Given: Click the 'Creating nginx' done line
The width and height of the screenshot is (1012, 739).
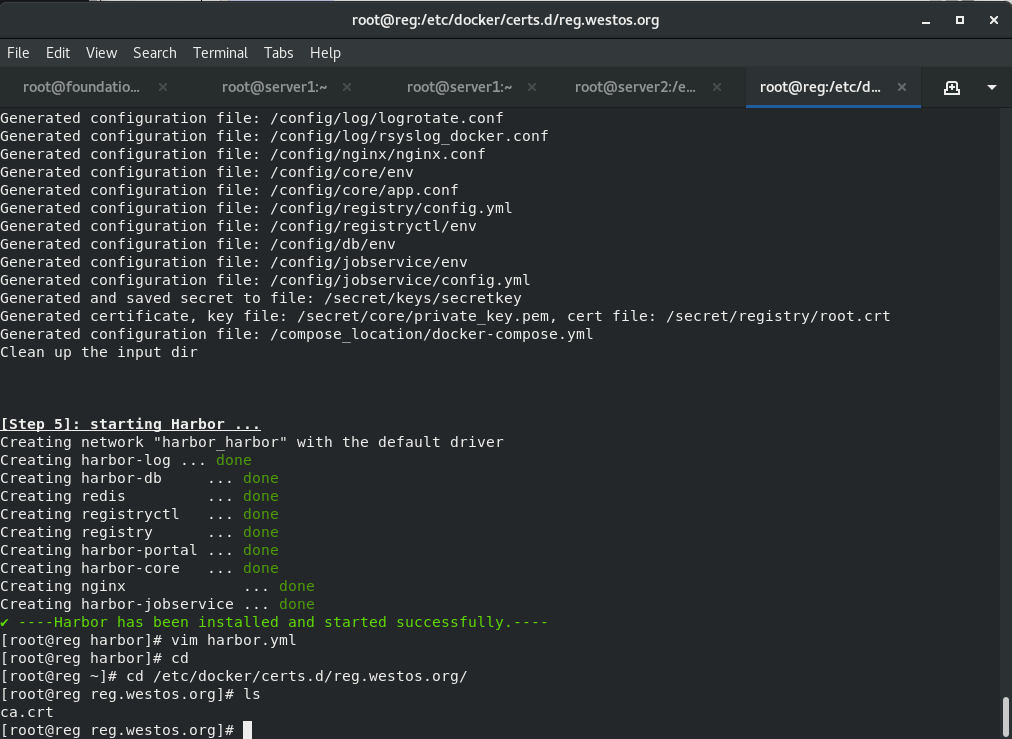Looking at the screenshot, I should pyautogui.click(x=157, y=586).
